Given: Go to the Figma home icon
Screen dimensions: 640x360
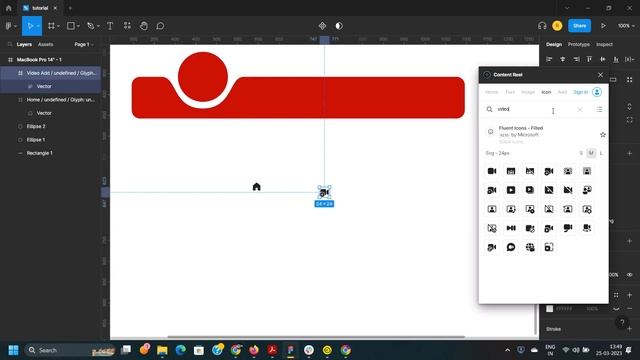Looking at the screenshot, I should click(9, 8).
